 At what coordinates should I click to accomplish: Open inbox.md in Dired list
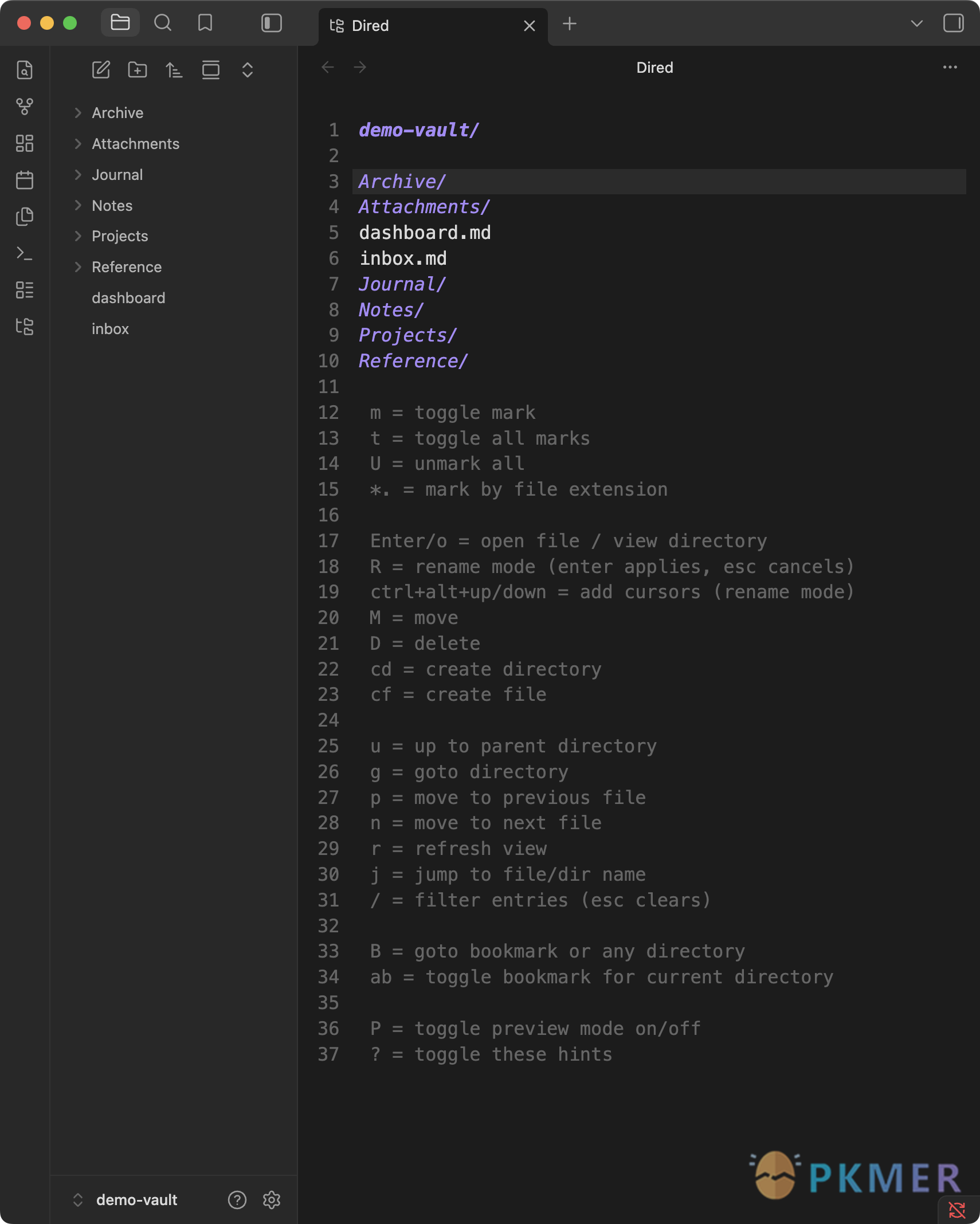coord(403,258)
